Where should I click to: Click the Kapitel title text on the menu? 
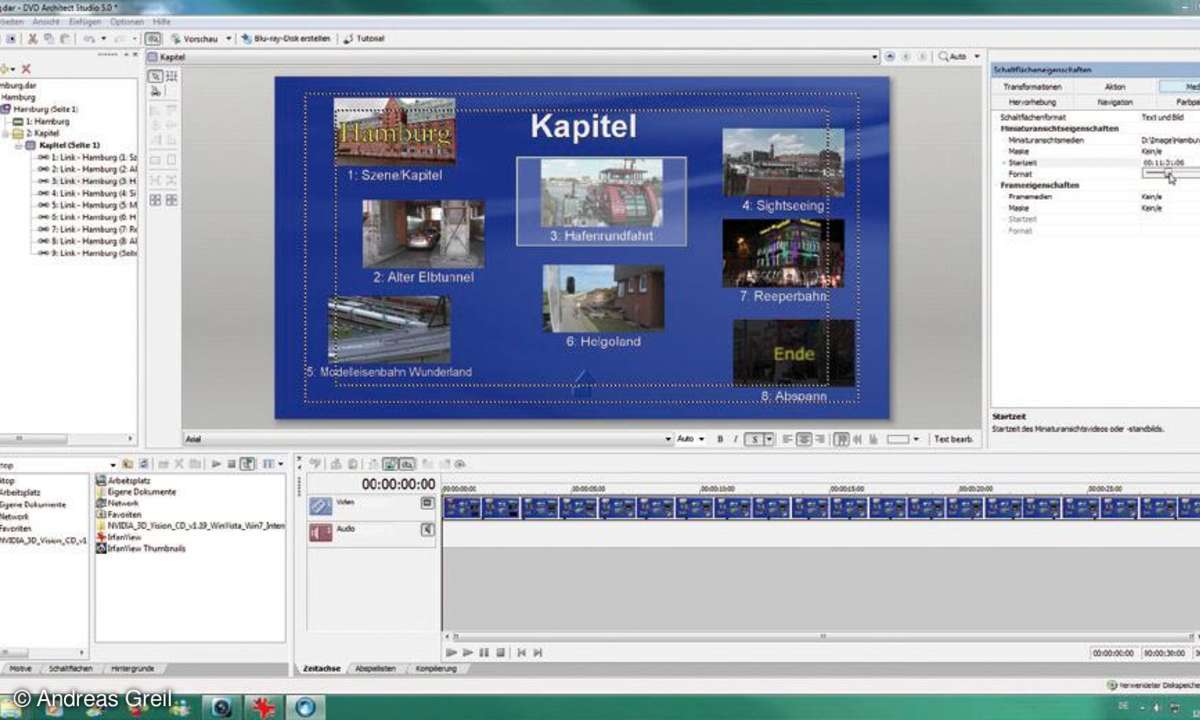pos(583,126)
